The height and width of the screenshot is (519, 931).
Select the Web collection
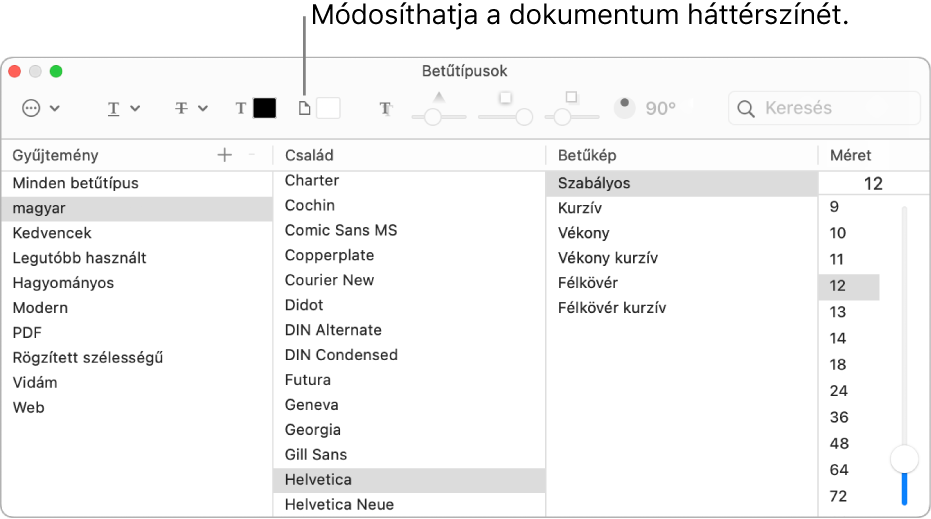[x=137, y=407]
